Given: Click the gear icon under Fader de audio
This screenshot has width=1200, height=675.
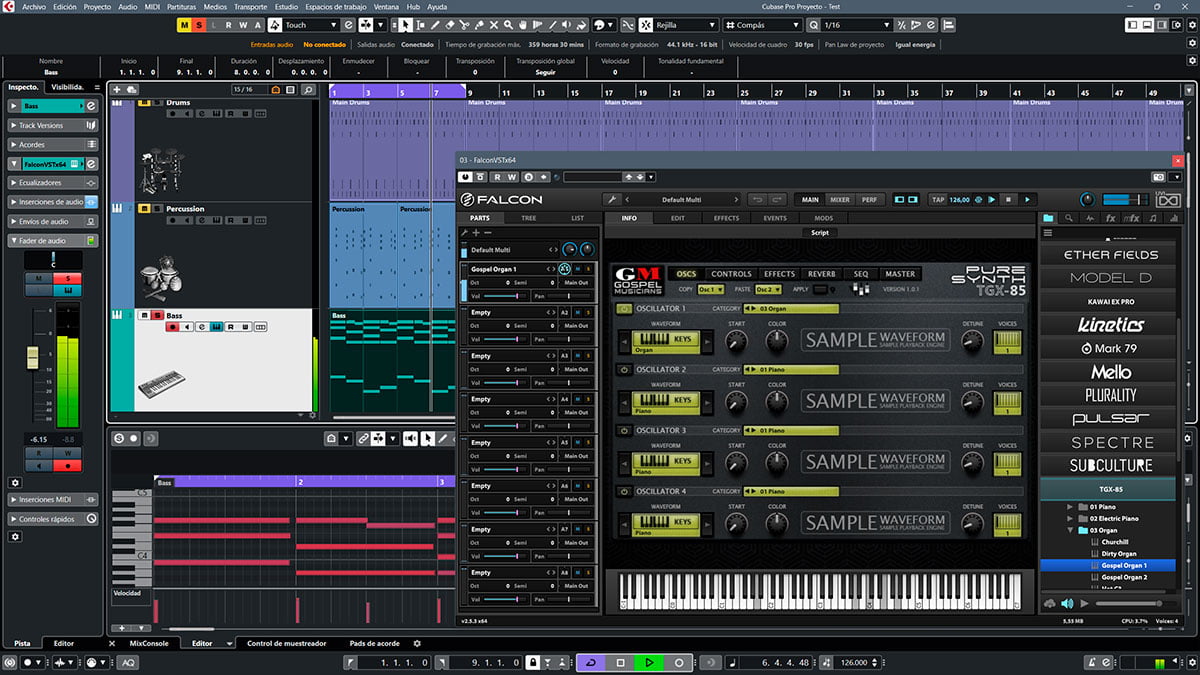Looking at the screenshot, I should point(15,482).
